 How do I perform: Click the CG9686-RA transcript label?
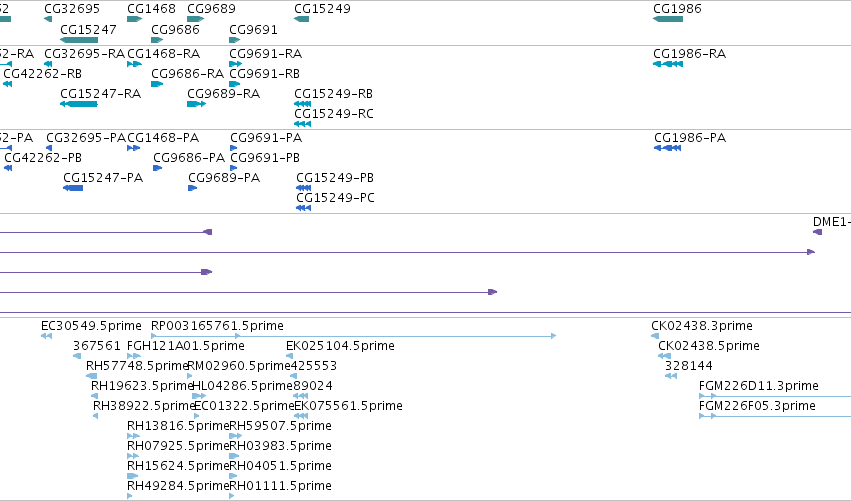click(187, 73)
